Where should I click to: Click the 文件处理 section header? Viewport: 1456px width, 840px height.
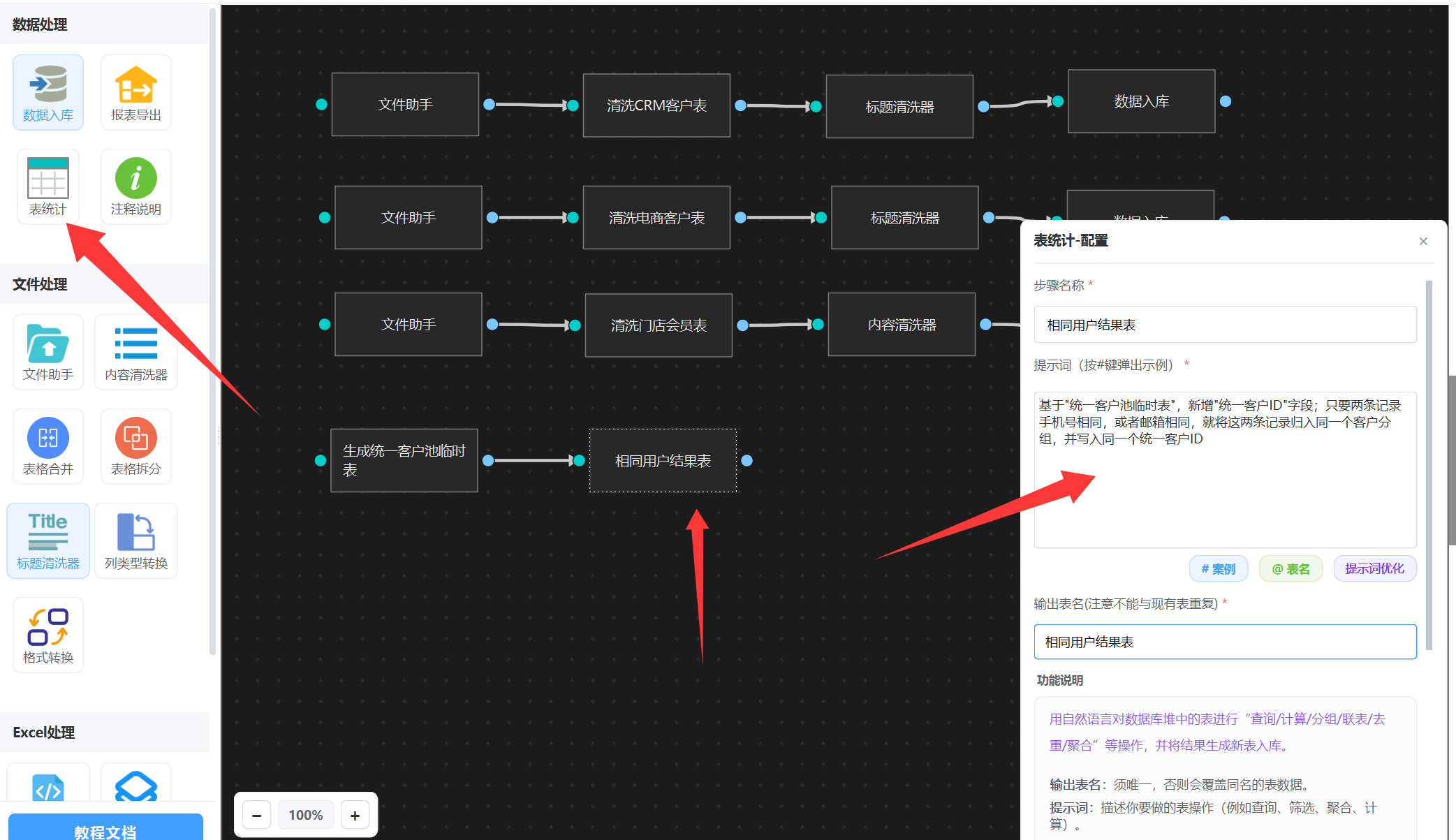point(40,284)
